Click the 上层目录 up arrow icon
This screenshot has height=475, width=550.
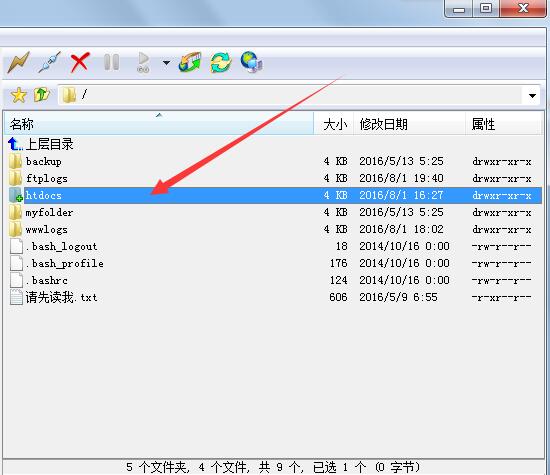15,144
